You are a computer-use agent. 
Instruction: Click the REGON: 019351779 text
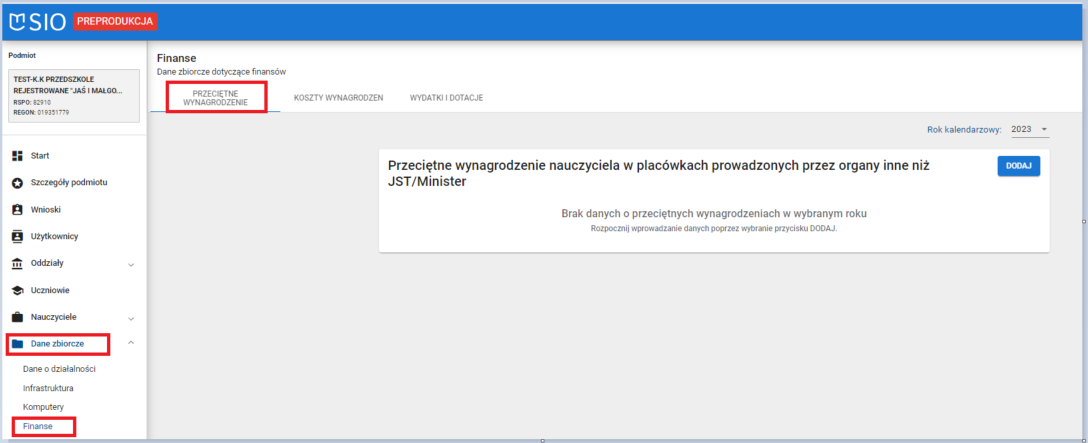[41, 112]
